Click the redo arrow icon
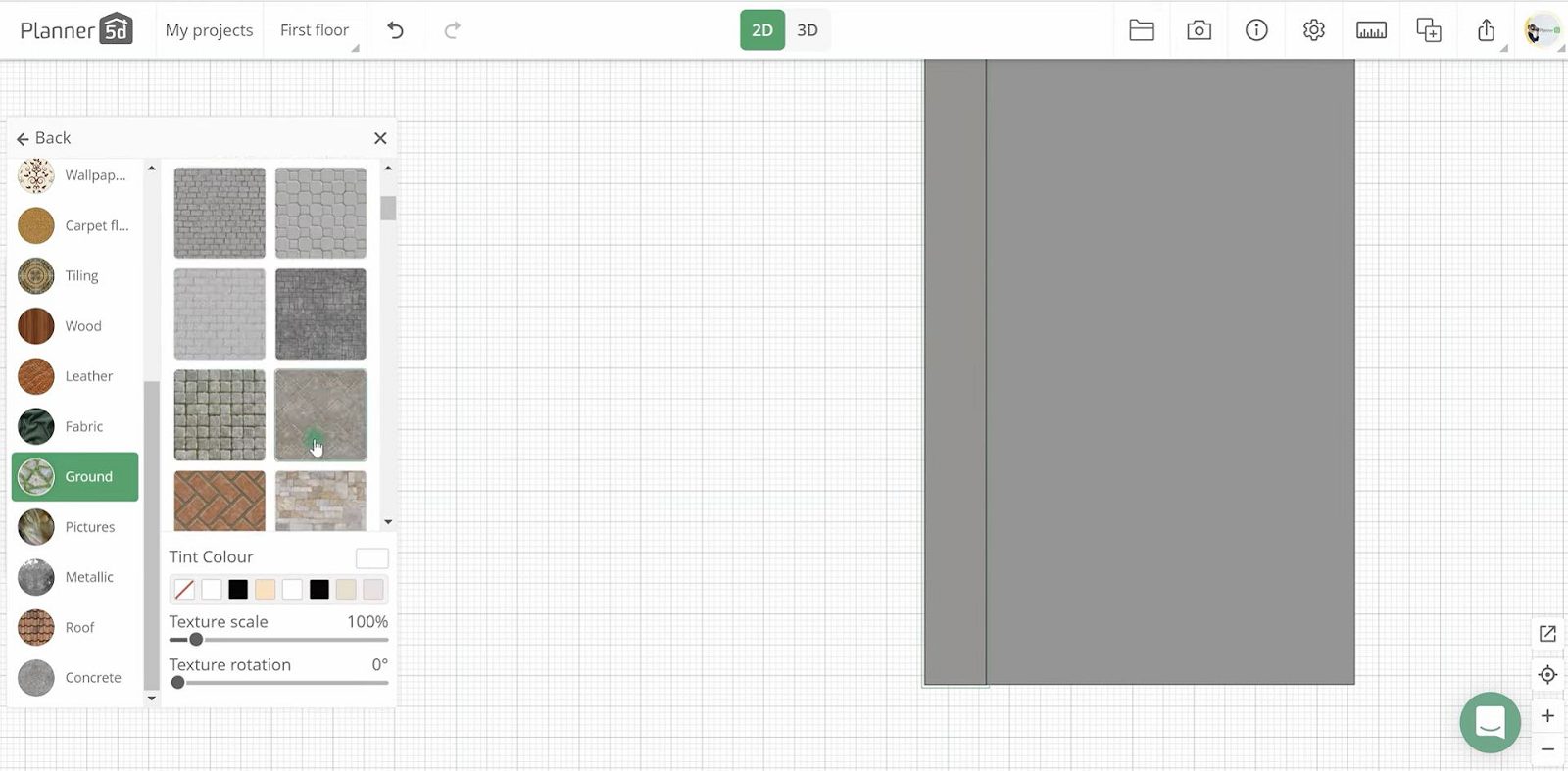 pyautogui.click(x=452, y=30)
